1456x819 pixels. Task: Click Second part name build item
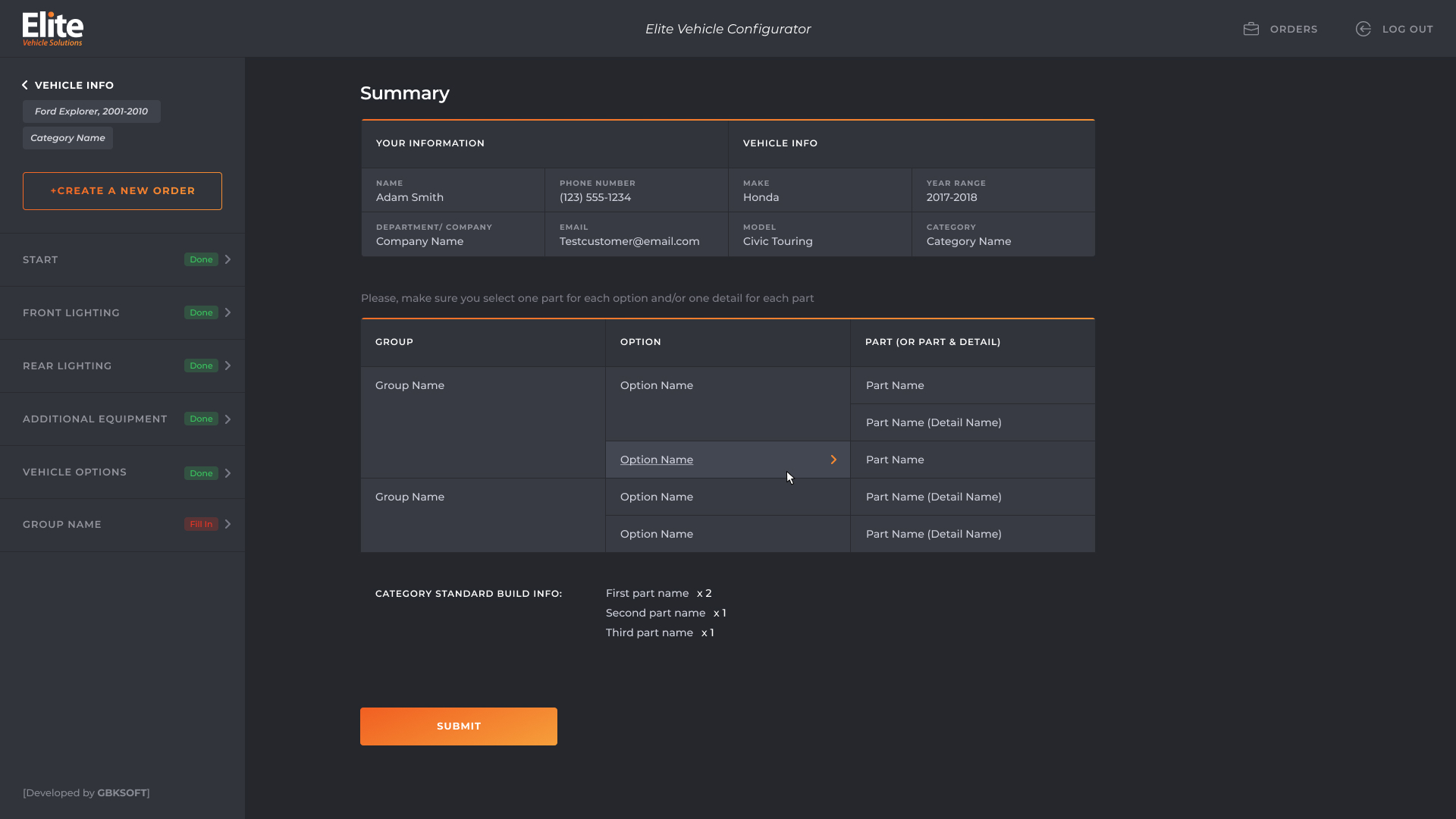[x=655, y=613]
